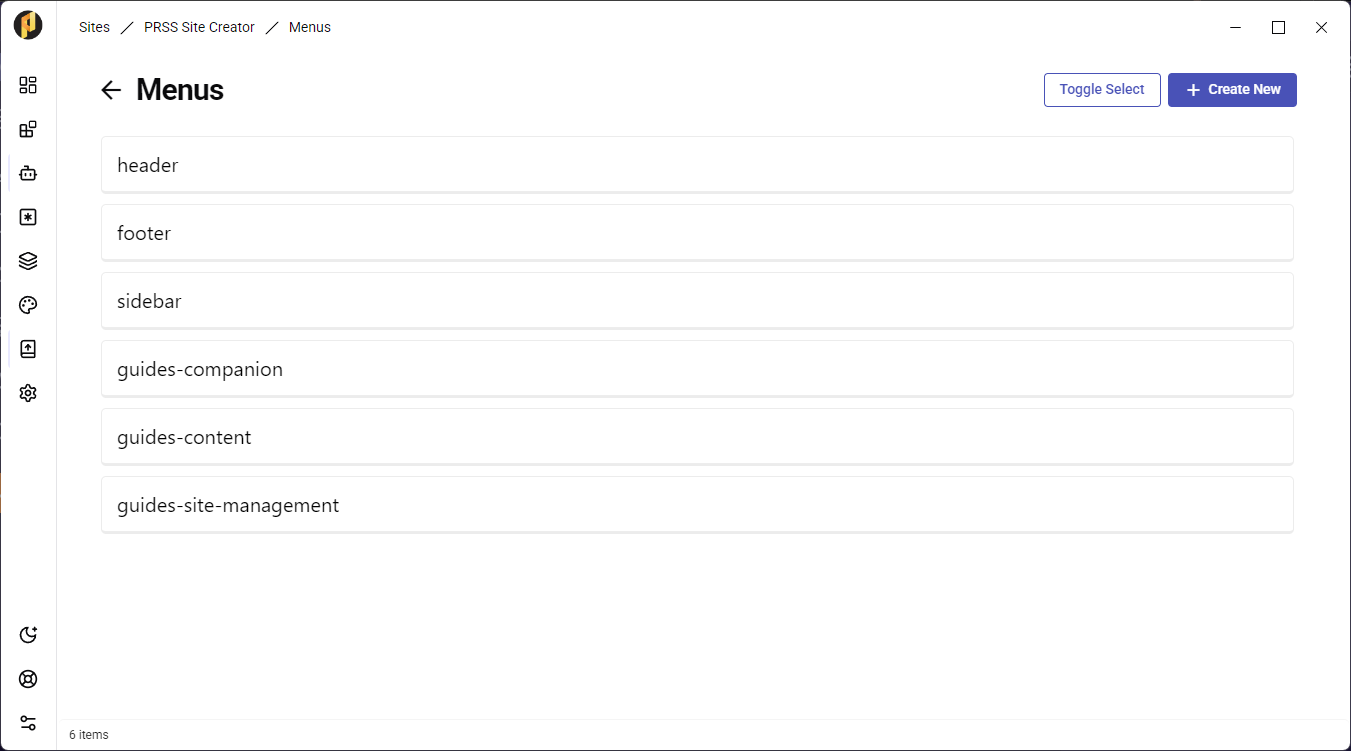Click the Toggle Select button

click(x=1102, y=90)
